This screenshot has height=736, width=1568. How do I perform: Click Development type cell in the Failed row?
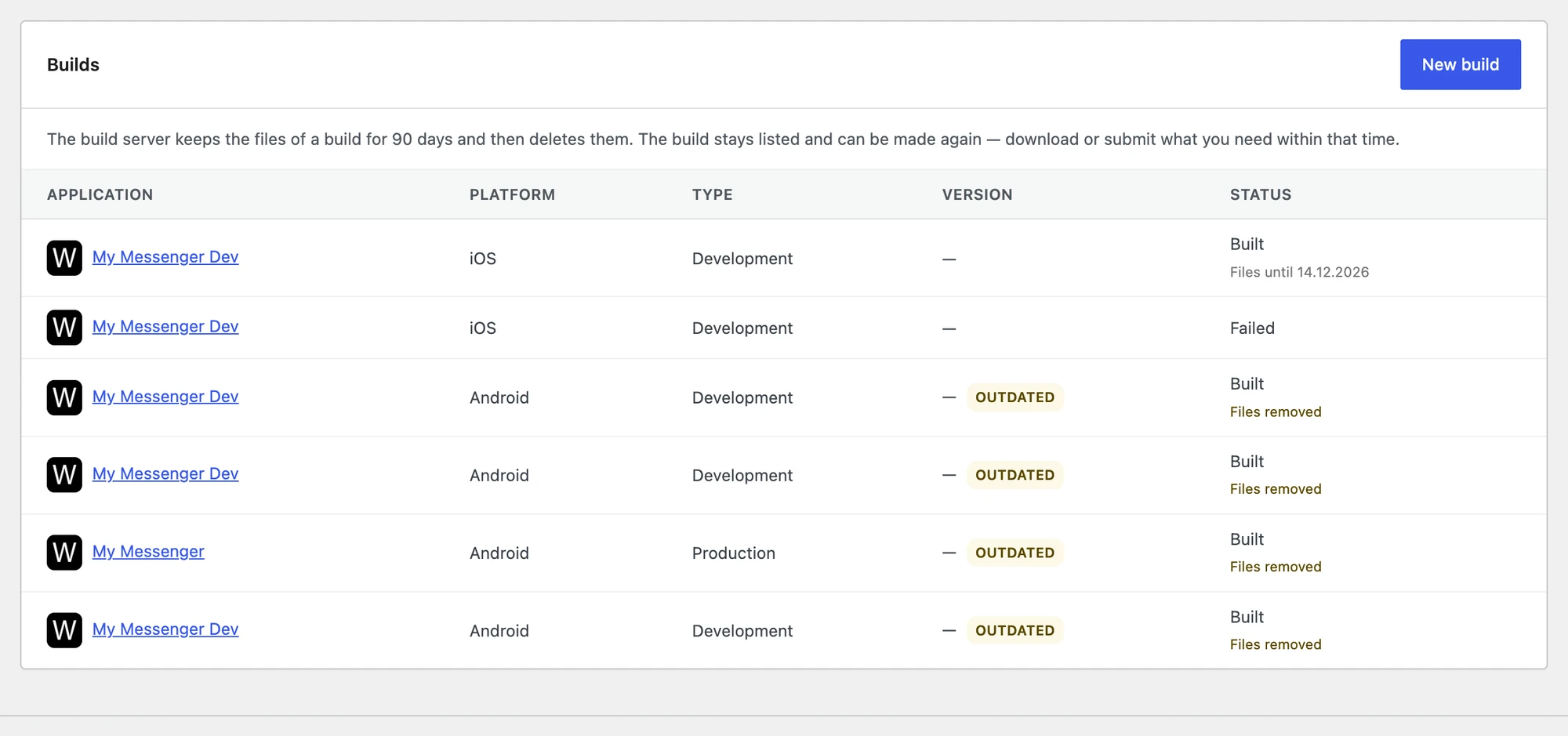[742, 328]
